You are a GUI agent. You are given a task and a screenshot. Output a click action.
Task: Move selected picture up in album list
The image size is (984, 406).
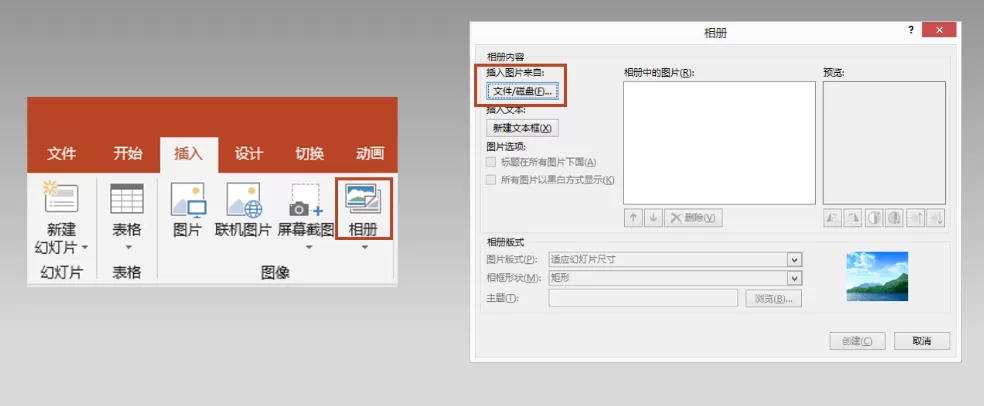[x=633, y=218]
